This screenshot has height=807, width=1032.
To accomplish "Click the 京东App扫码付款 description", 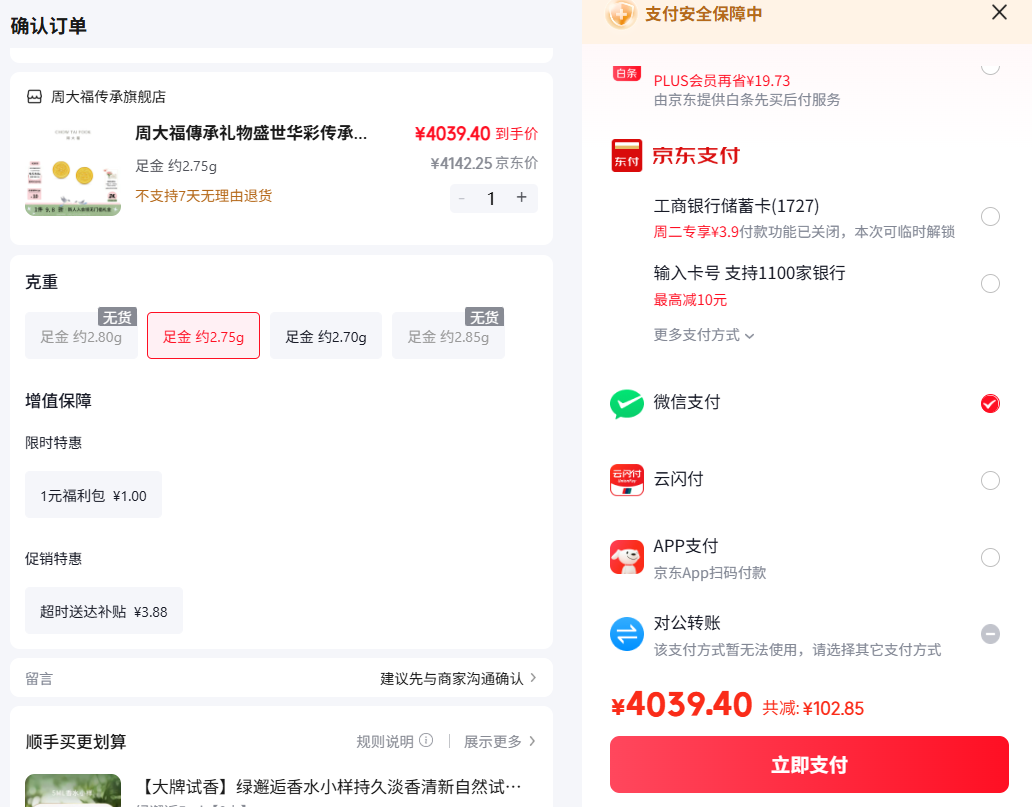I will [710, 572].
